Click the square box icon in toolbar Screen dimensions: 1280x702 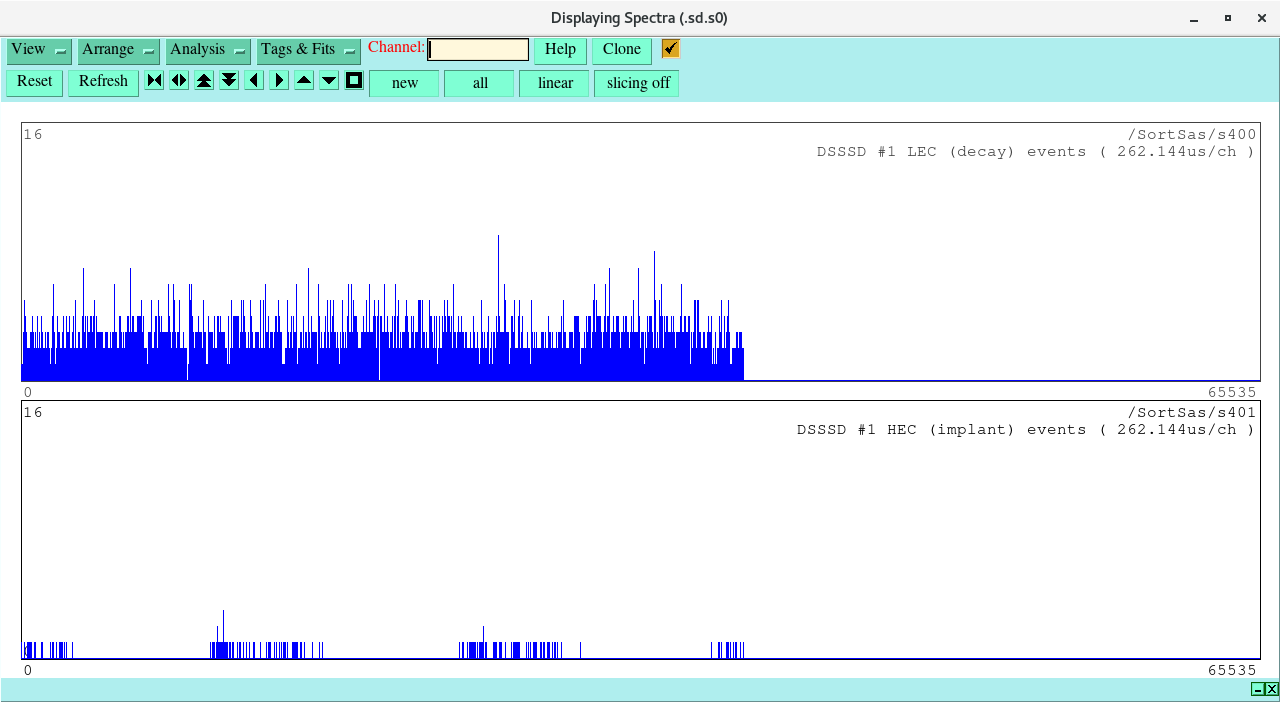pos(354,81)
